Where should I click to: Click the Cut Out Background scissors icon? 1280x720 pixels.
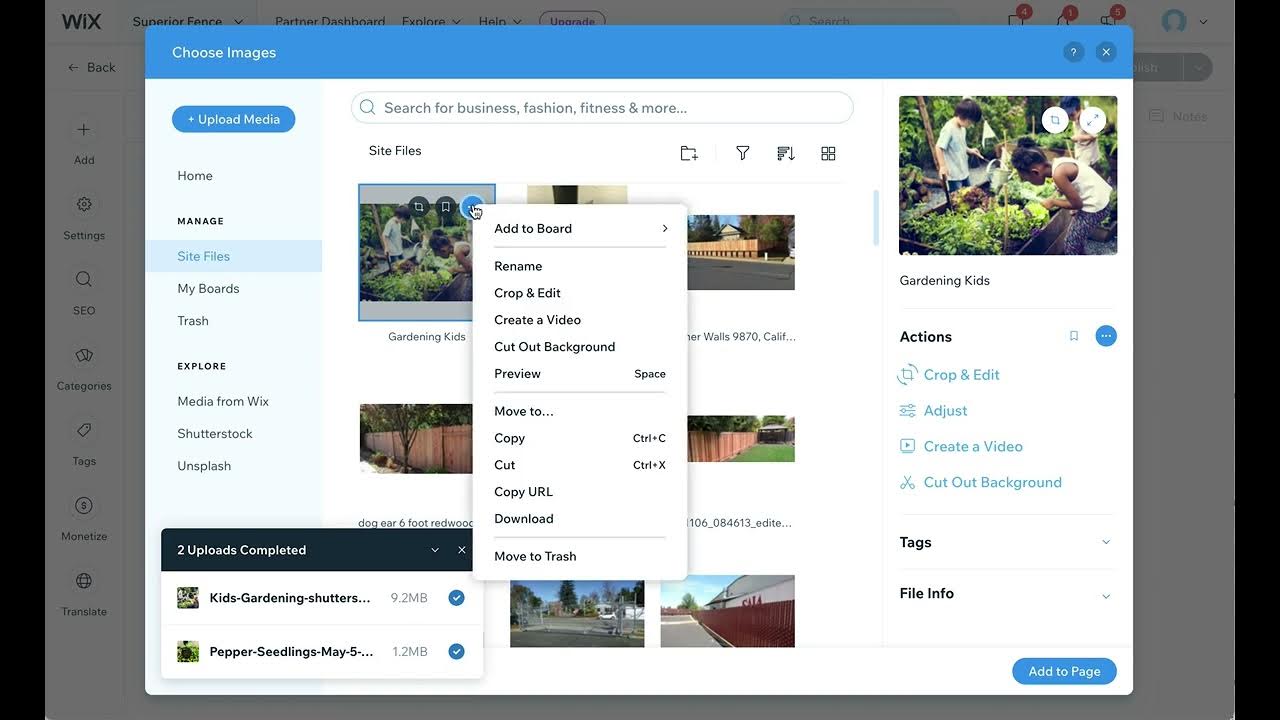[x=907, y=482]
